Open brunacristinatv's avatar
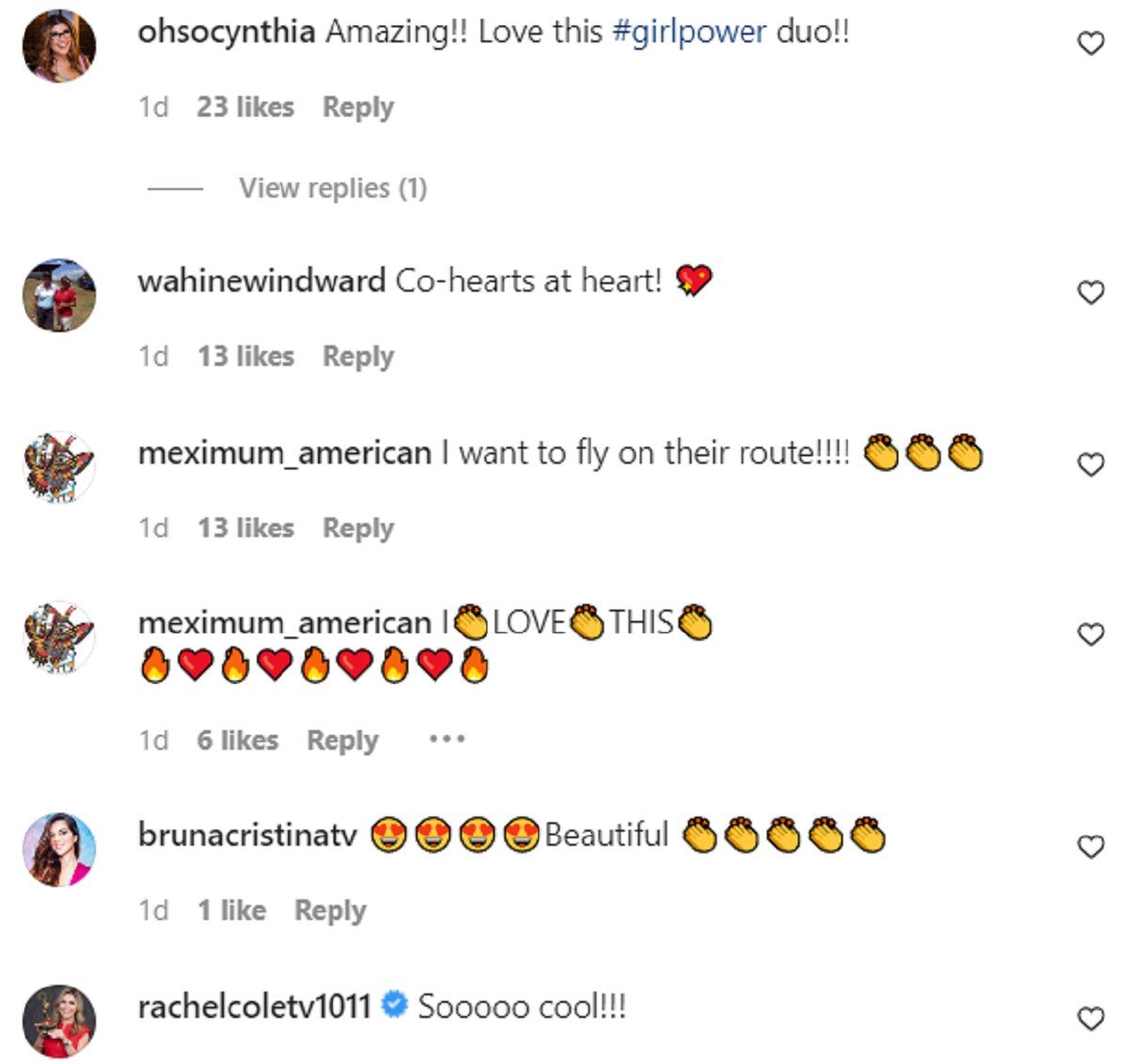Screen dimensions: 1129x1064 tap(59, 850)
